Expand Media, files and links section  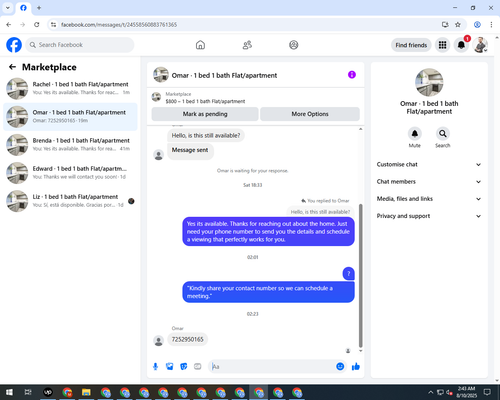429,199
